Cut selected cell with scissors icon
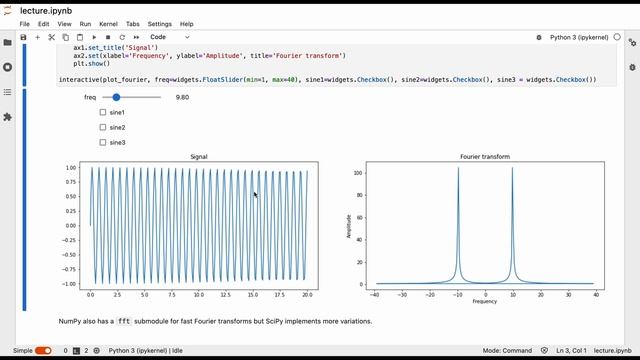The image size is (640, 360). tap(51, 37)
